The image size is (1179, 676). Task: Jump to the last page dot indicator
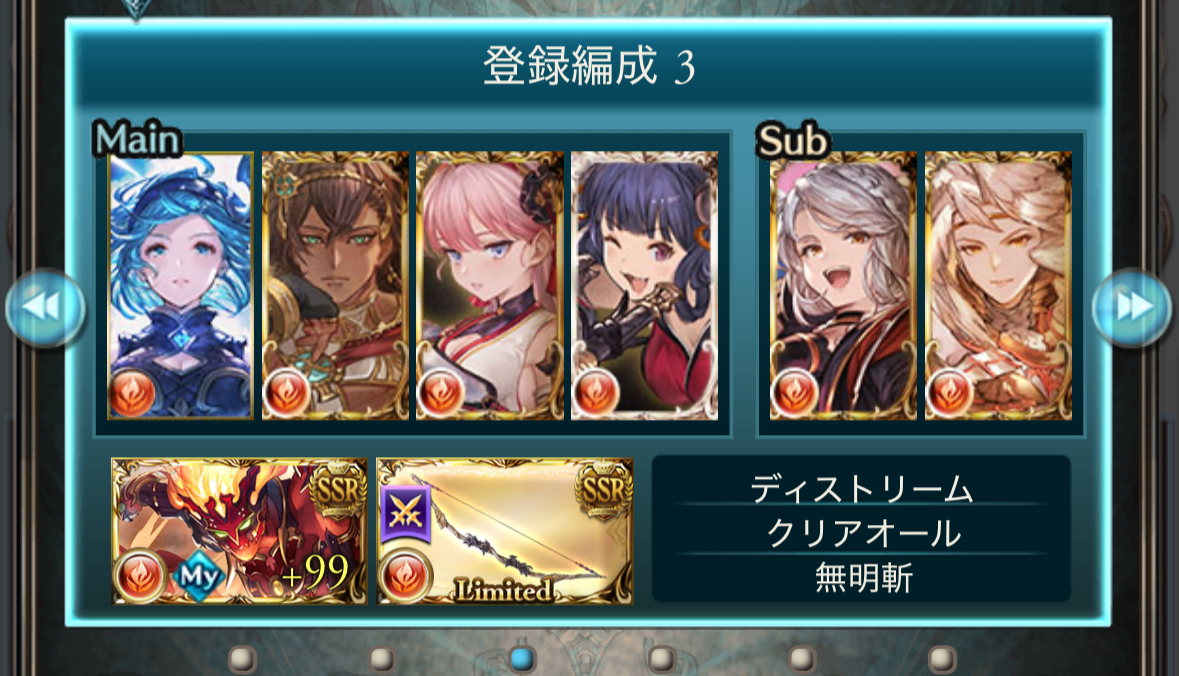point(941,659)
